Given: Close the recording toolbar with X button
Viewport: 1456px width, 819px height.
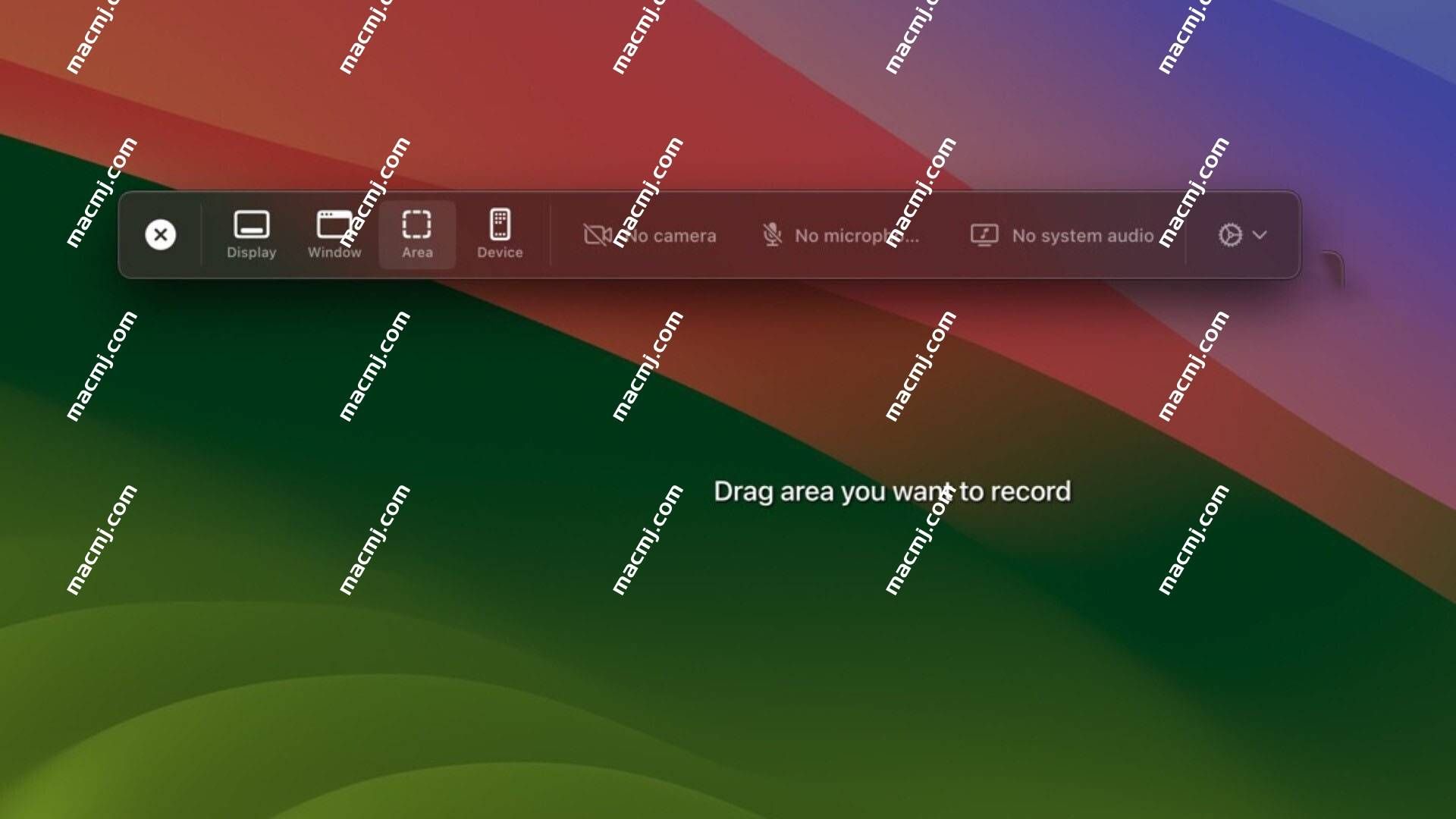Looking at the screenshot, I should pos(160,235).
